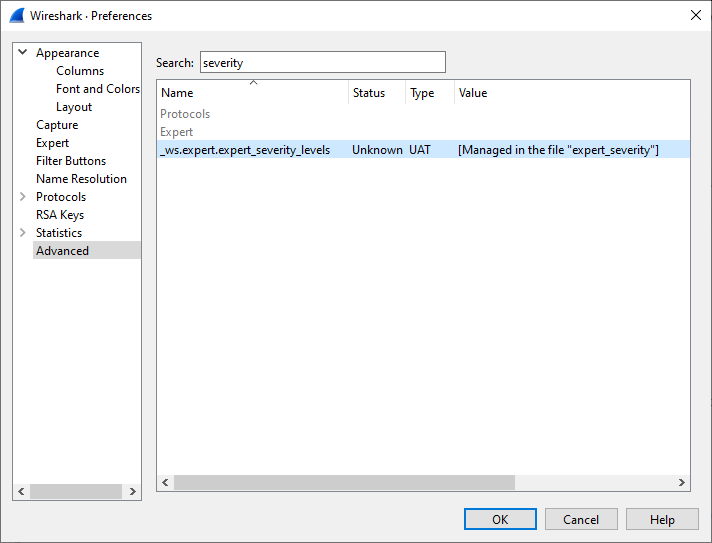
Task: Sort by the Value column header
Action: 572,93
